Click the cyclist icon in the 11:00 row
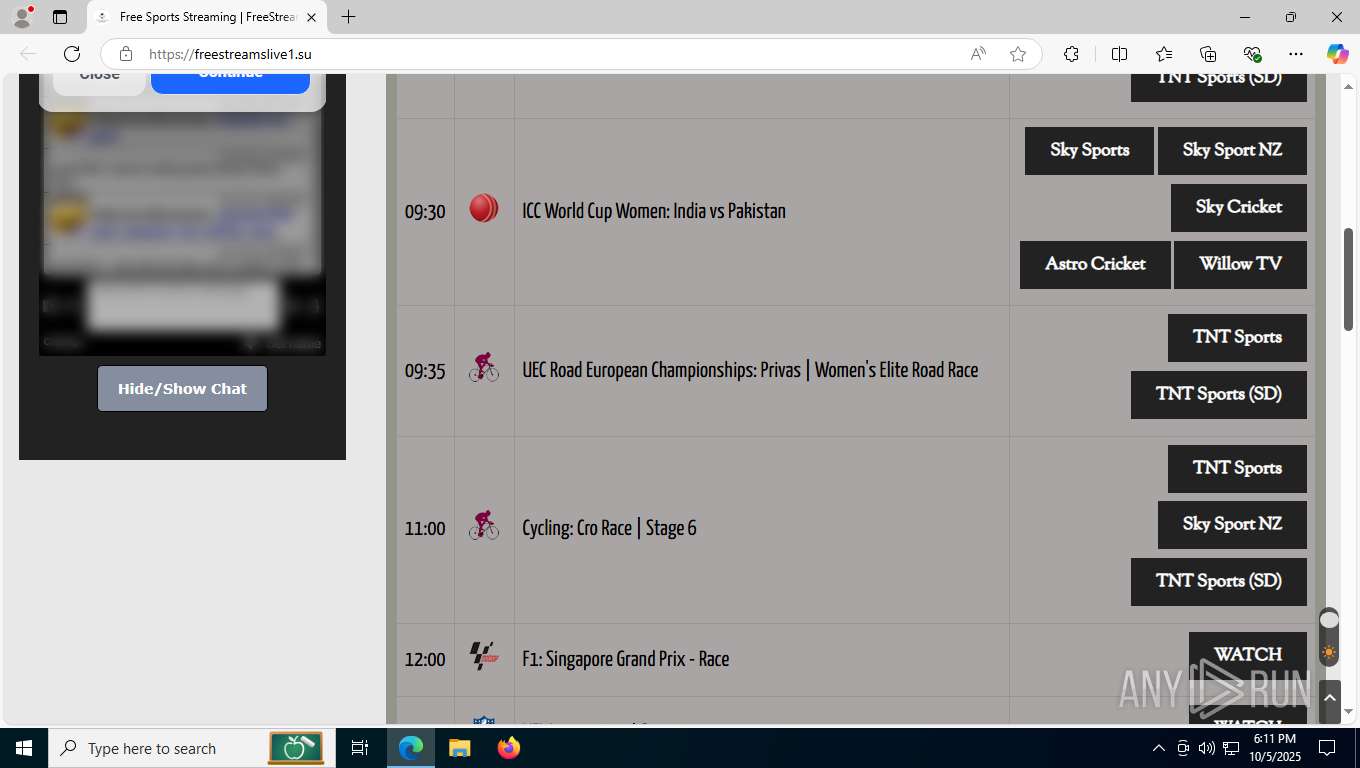1360x768 pixels. coord(484,525)
